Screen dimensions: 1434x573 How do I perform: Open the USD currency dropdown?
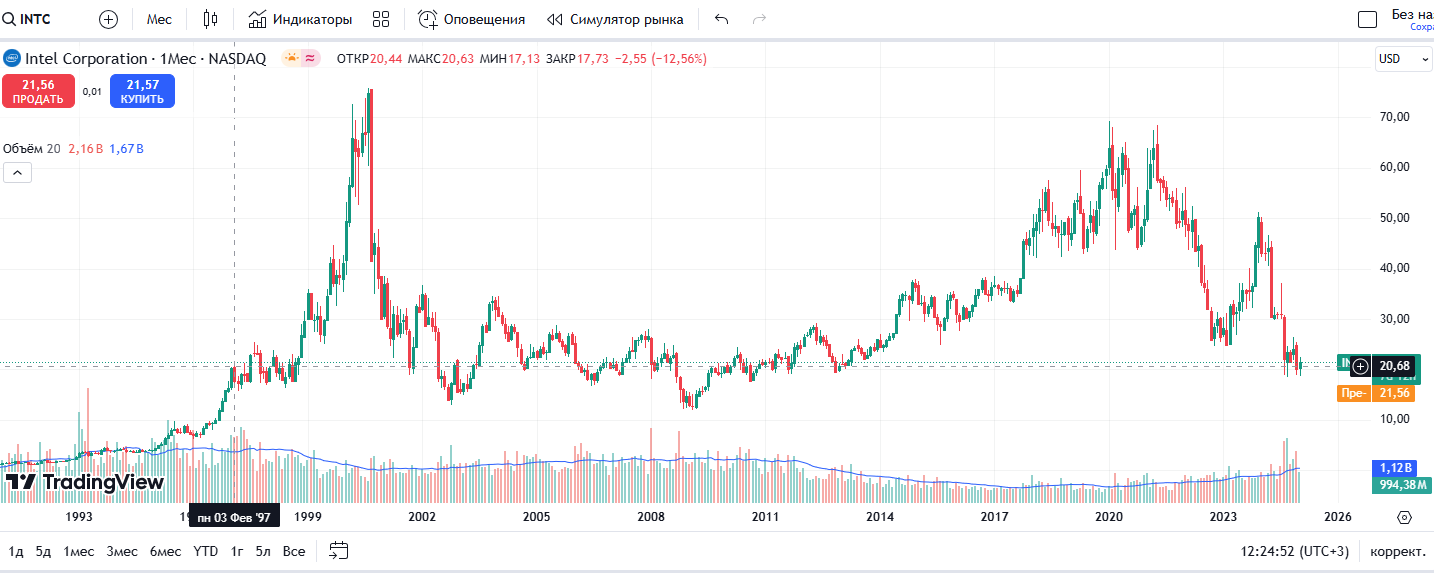coord(1404,59)
